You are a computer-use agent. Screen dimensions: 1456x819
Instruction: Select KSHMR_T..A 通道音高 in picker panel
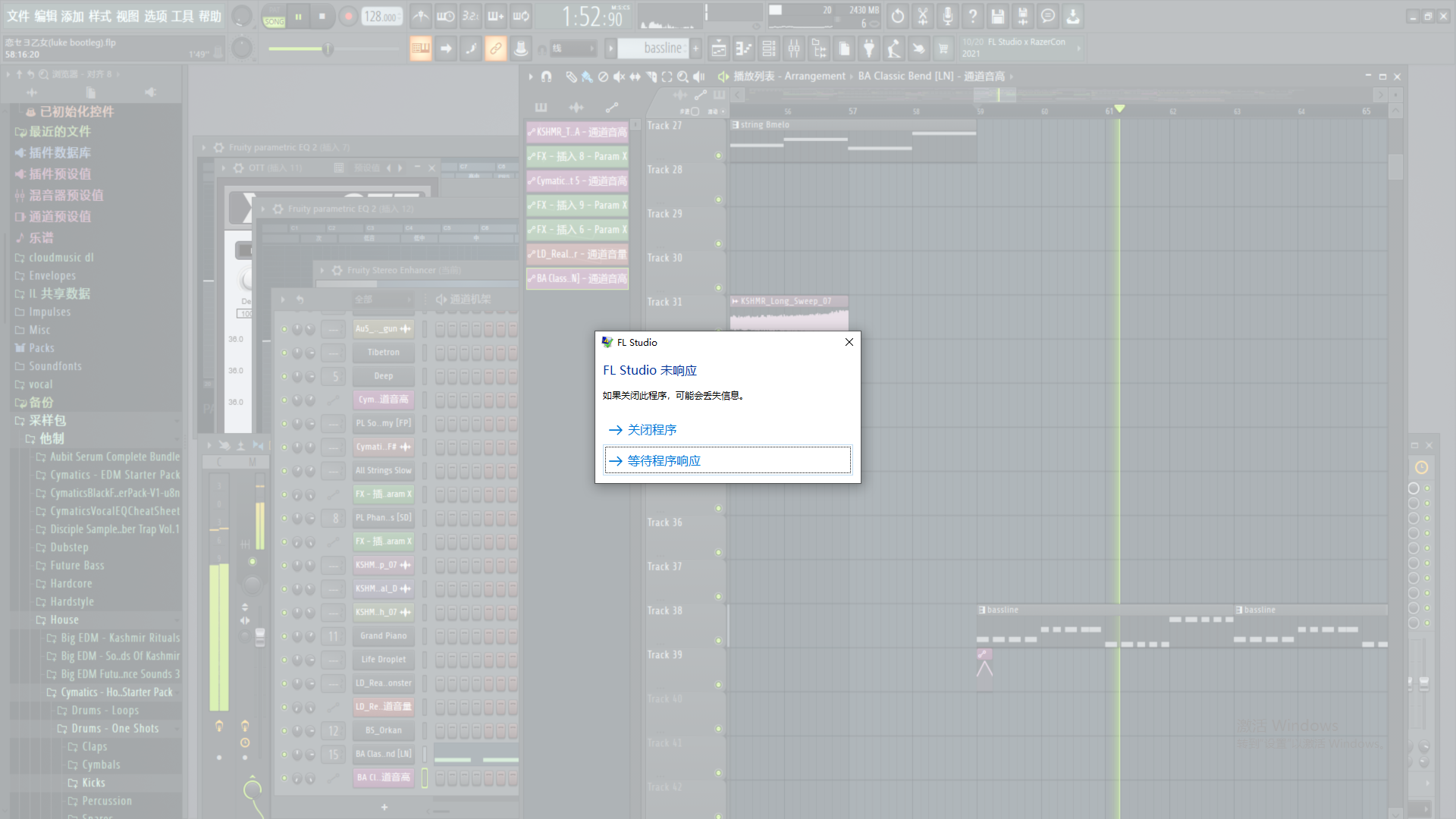pos(578,132)
